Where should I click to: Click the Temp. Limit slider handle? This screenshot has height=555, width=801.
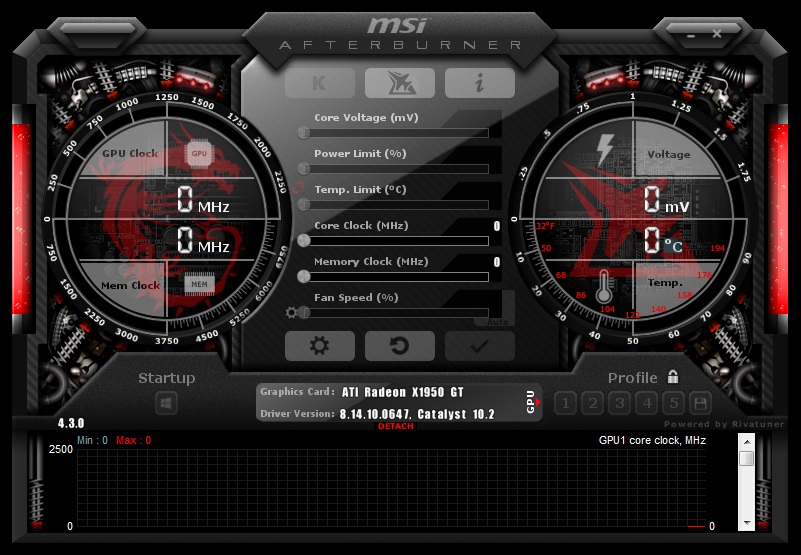pos(304,204)
